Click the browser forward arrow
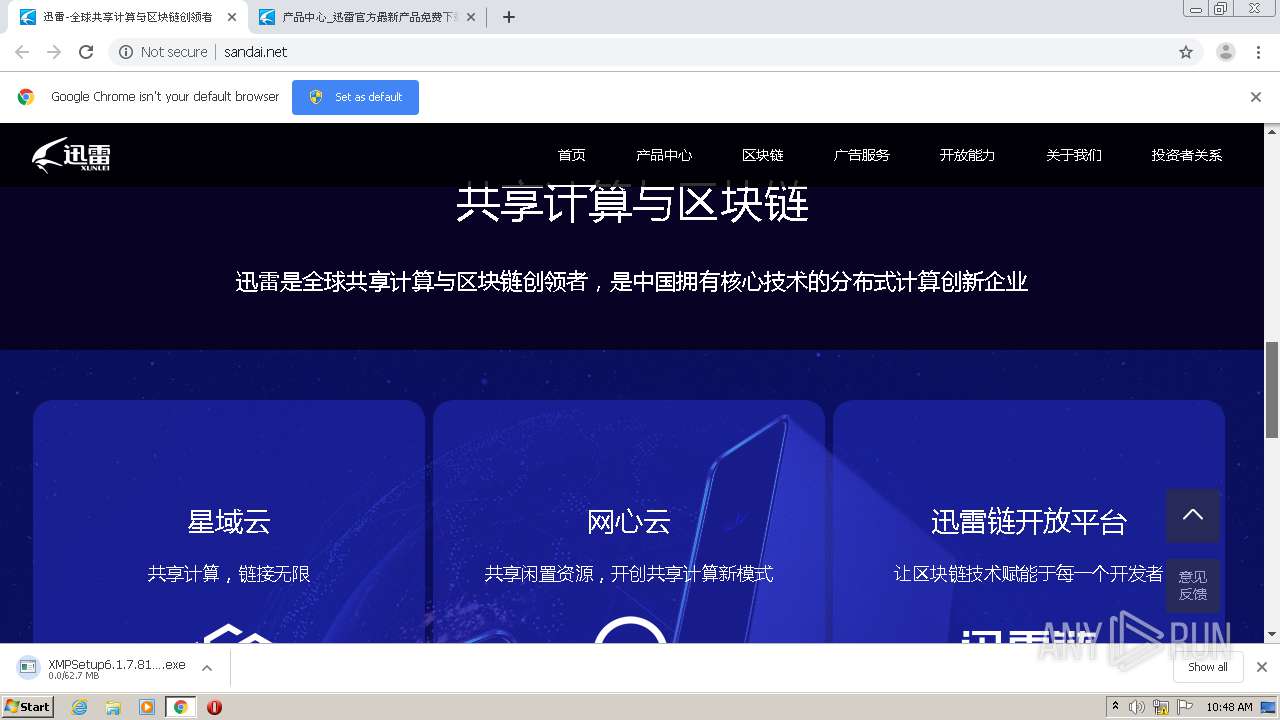1280x720 pixels. 54,52
